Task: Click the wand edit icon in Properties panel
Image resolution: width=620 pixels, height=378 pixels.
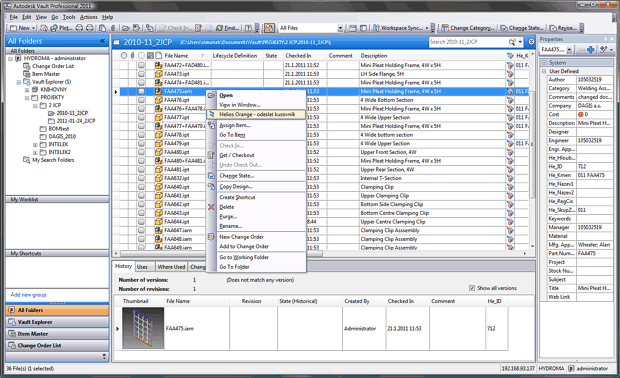Action: [603, 50]
